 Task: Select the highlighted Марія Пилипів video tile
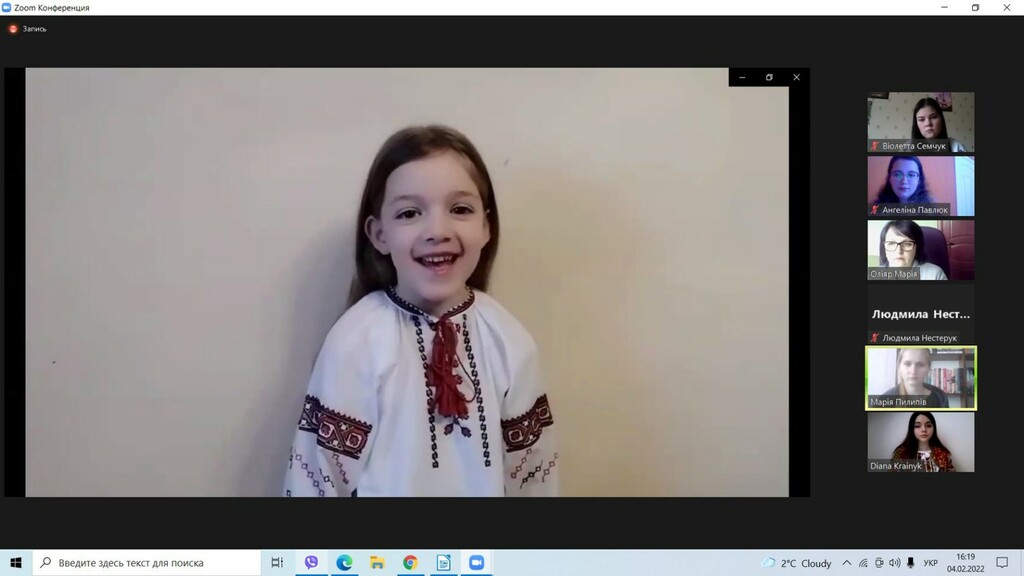920,378
